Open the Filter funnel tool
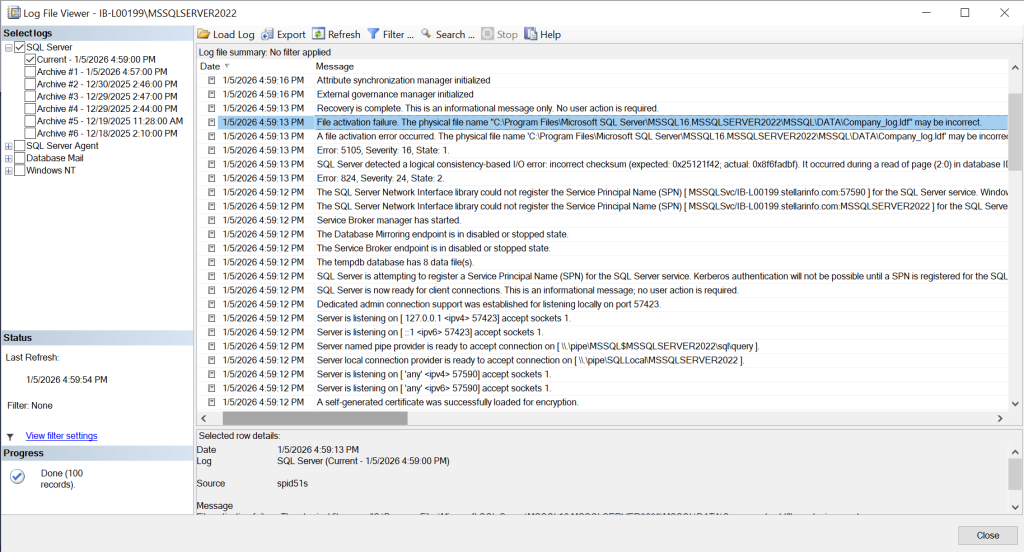The image size is (1024, 552). (374, 34)
